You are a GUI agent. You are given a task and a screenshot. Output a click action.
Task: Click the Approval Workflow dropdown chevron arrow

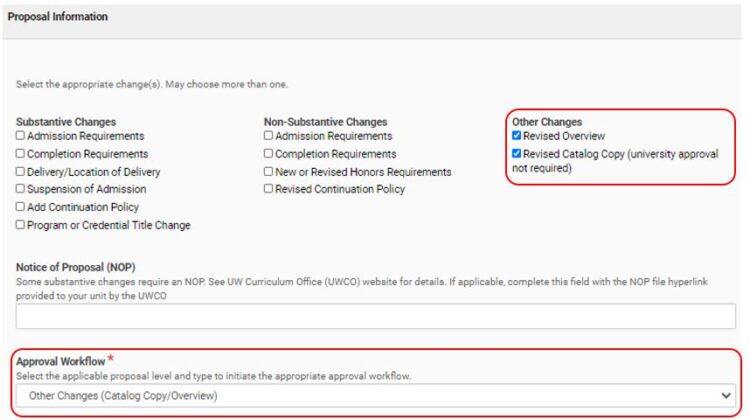pos(726,396)
